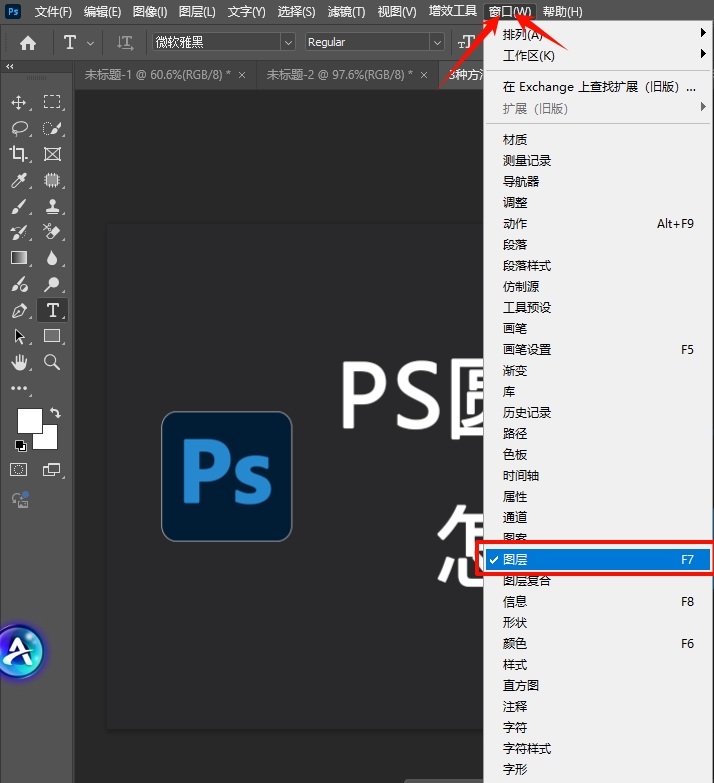Select the Frame tool
714x783 pixels.
[x=52, y=154]
